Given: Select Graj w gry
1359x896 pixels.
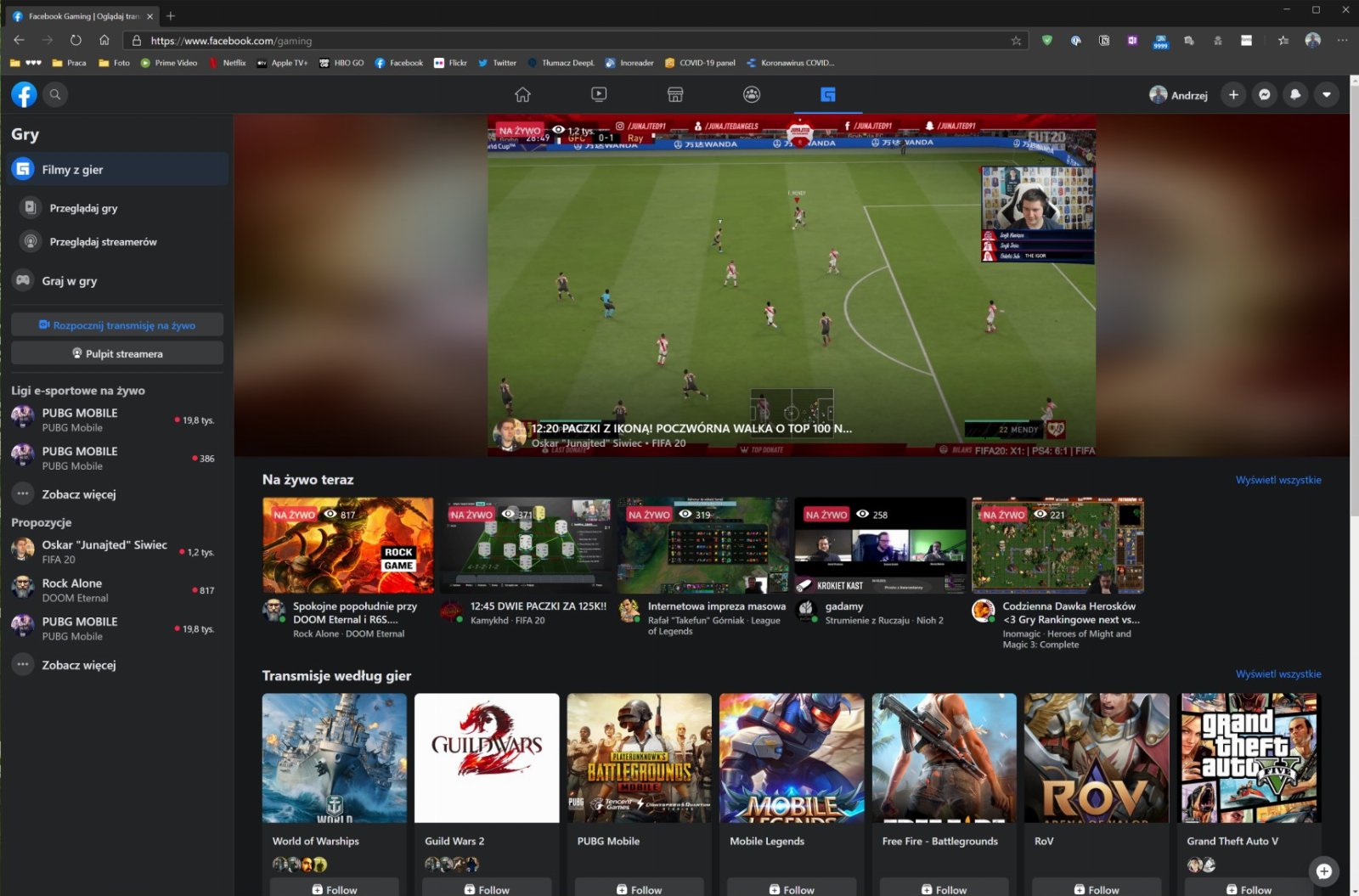Looking at the screenshot, I should click(118, 280).
